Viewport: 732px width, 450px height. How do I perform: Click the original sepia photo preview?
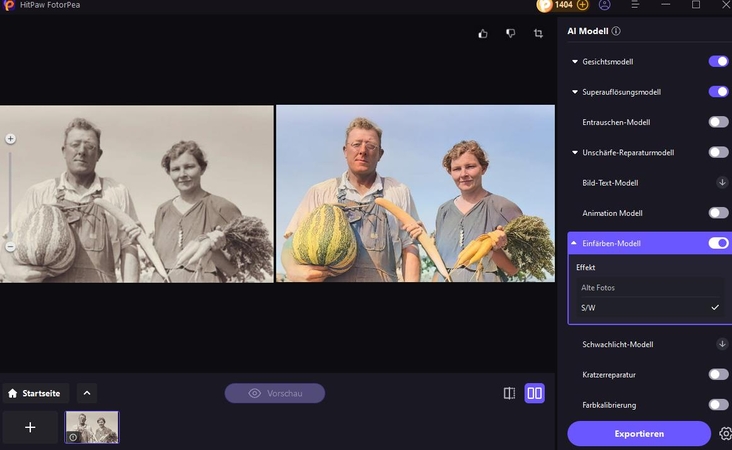(x=137, y=194)
